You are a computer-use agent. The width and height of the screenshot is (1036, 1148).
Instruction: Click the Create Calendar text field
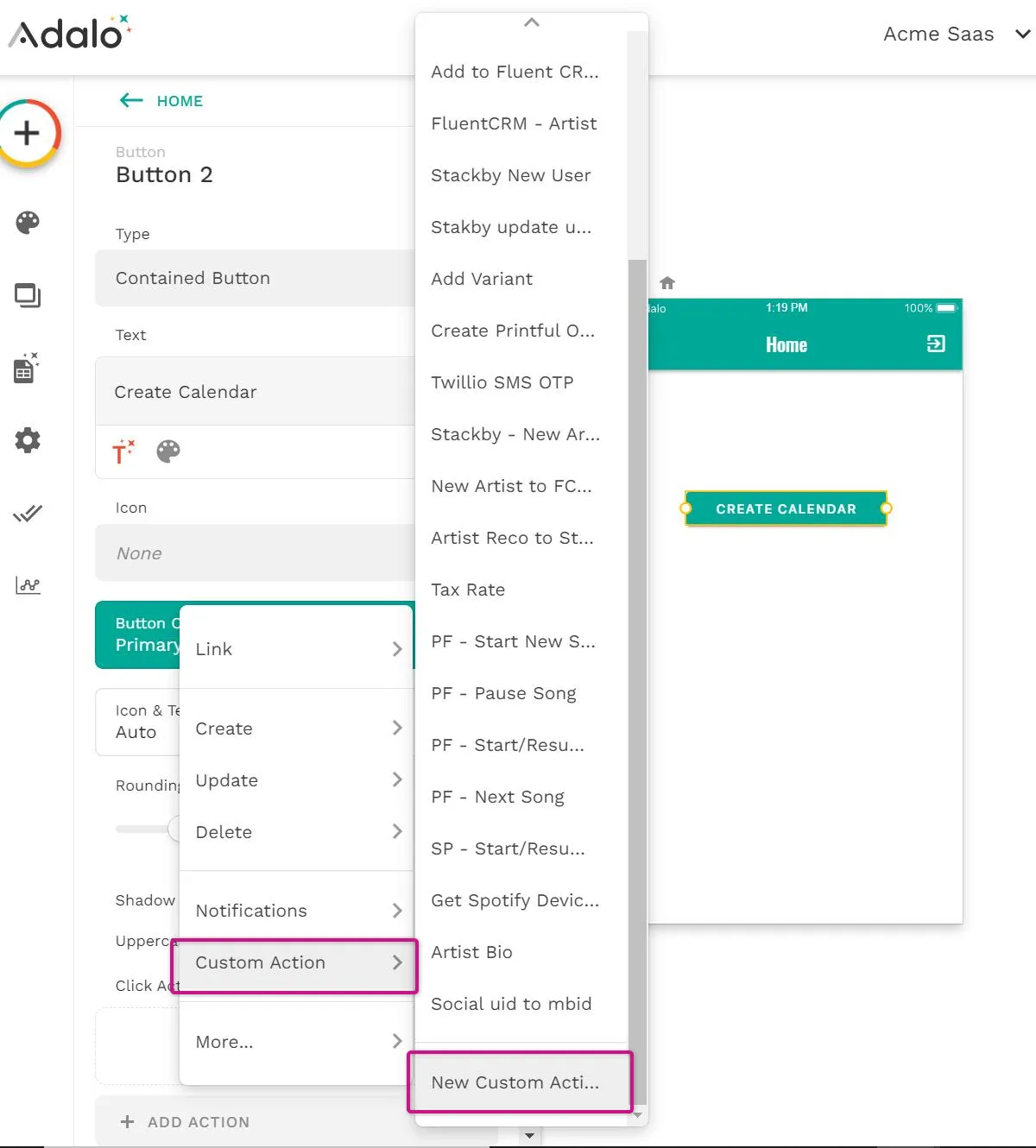256,392
